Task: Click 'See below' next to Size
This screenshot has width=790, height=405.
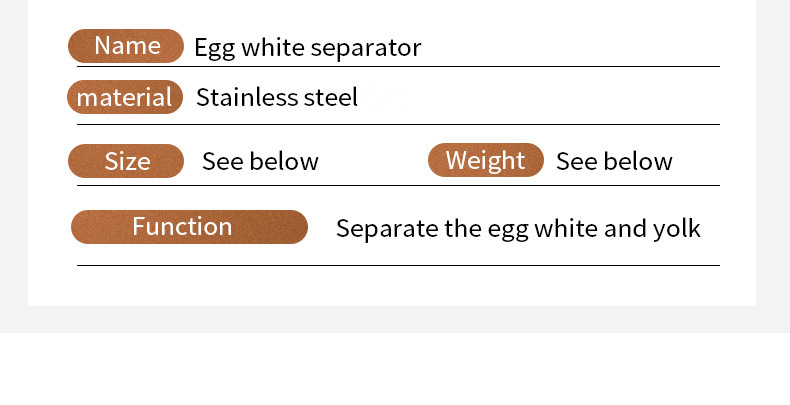Action: point(260,161)
